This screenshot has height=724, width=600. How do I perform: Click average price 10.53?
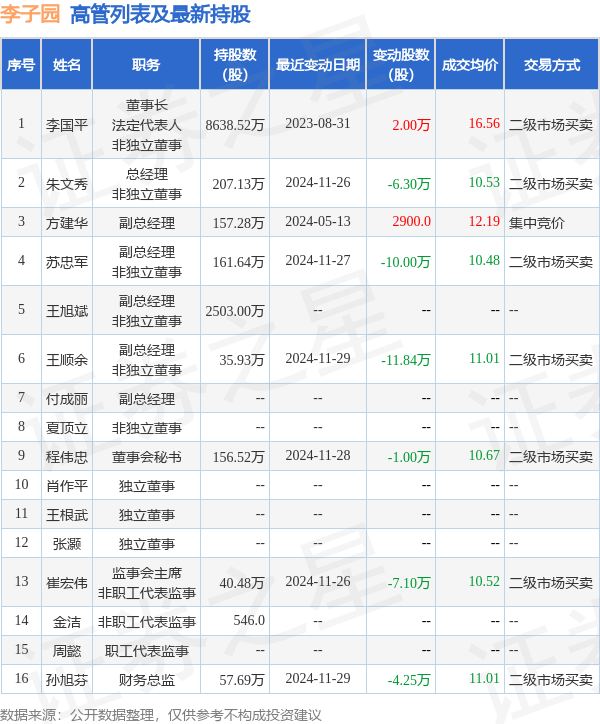coord(484,182)
